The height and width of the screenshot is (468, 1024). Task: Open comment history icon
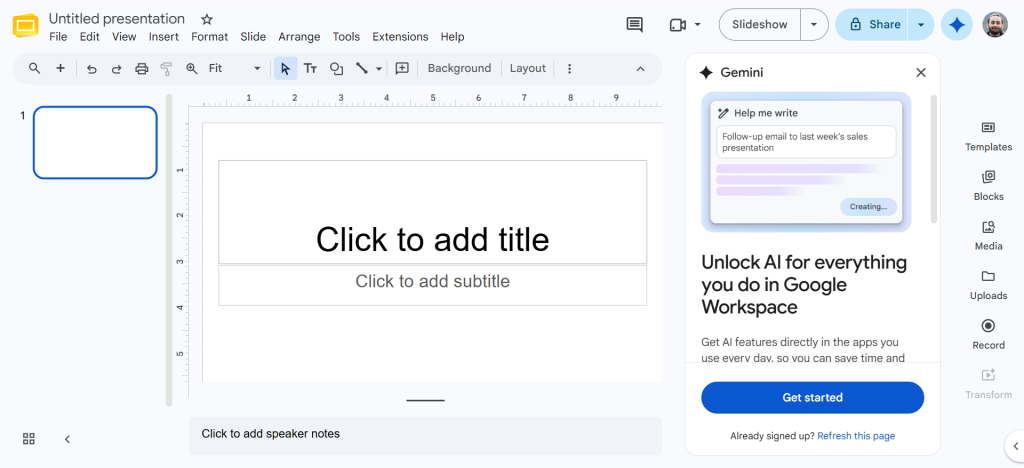pyautogui.click(x=634, y=25)
